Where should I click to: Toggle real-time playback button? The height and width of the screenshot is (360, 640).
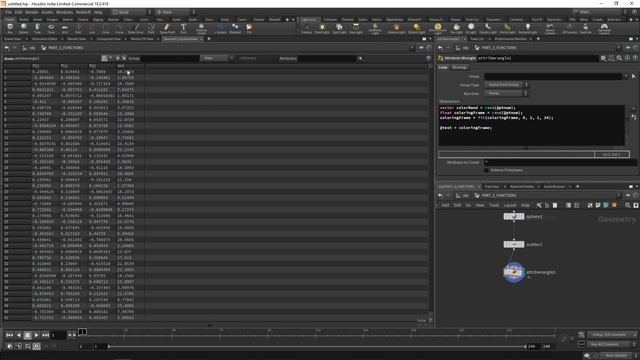pos(36,346)
